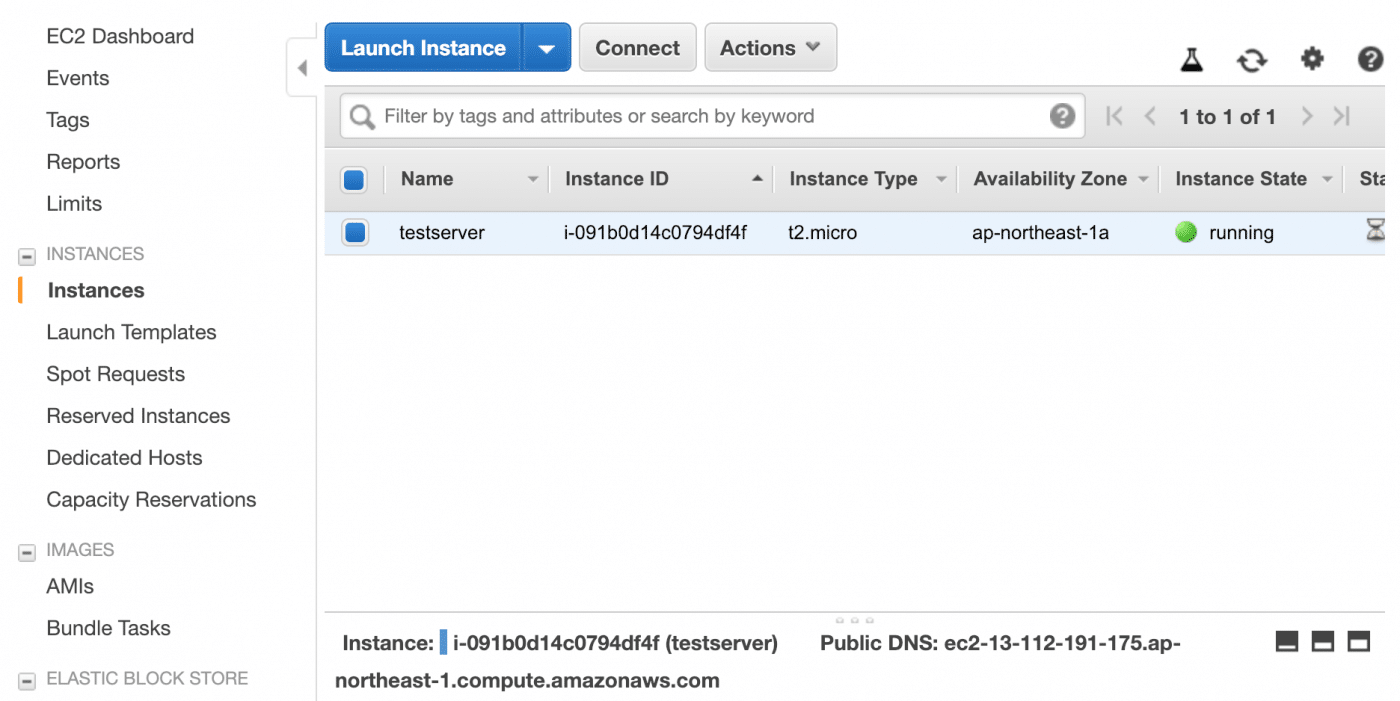Open the Launch Instance dropdown arrow
This screenshot has height=701, width=1400.
(546, 48)
